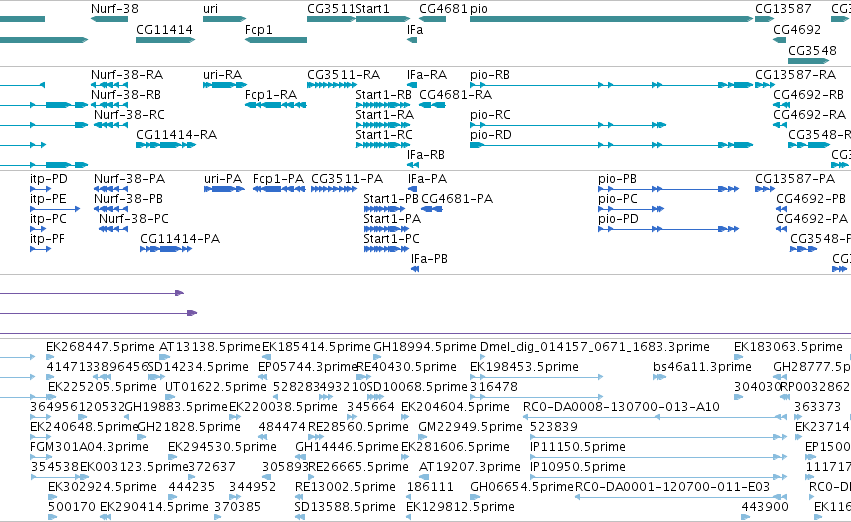
Task: Open the IFa-PB protein label
Action: pyautogui.click(x=429, y=259)
